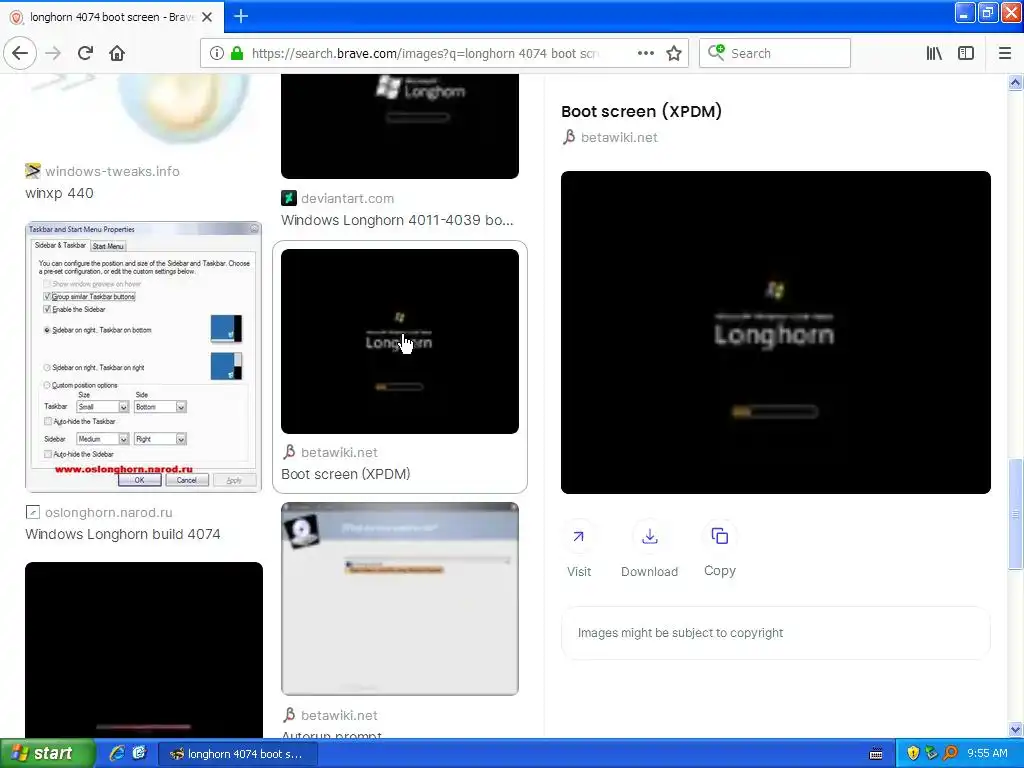This screenshot has height=768, width=1024.
Task: Click the oslonghorn.narod.ru source link
Action: [x=108, y=512]
